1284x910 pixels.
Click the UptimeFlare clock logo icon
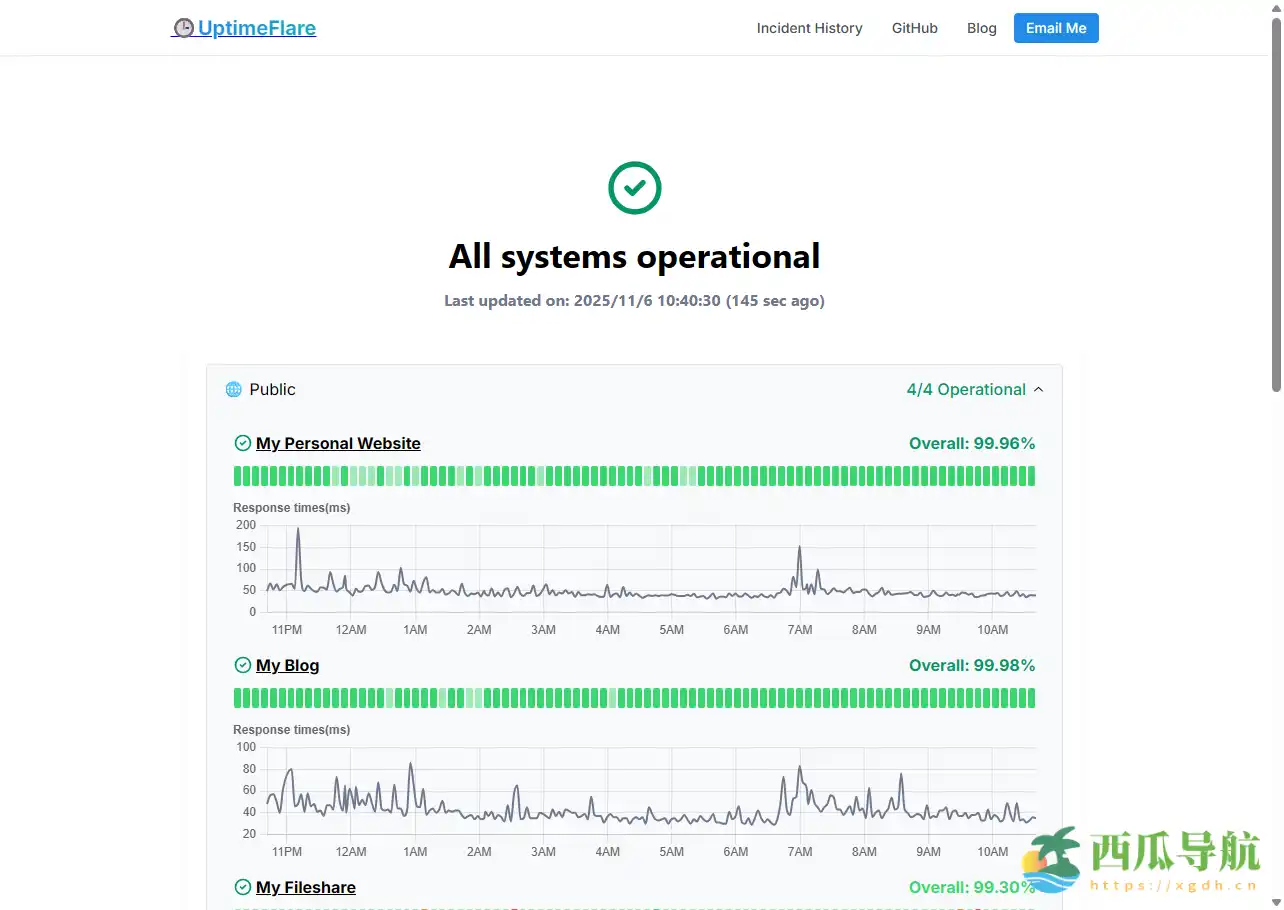(183, 28)
